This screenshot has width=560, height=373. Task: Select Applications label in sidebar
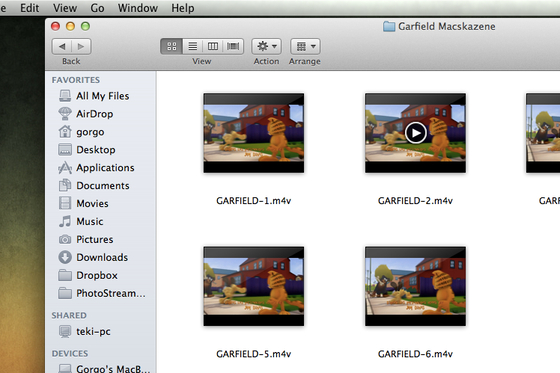coord(105,168)
